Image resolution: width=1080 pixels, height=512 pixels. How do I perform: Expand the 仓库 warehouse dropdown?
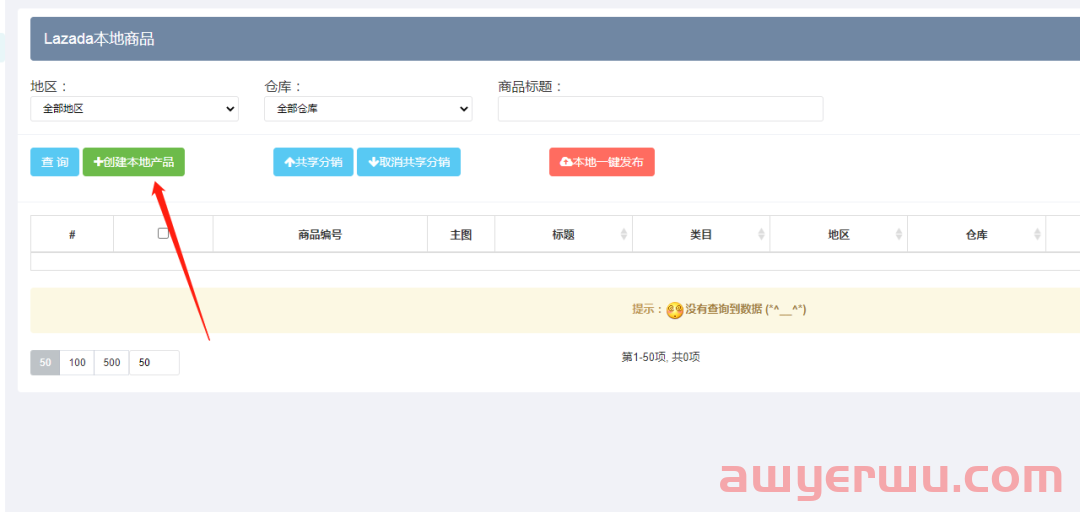(367, 109)
